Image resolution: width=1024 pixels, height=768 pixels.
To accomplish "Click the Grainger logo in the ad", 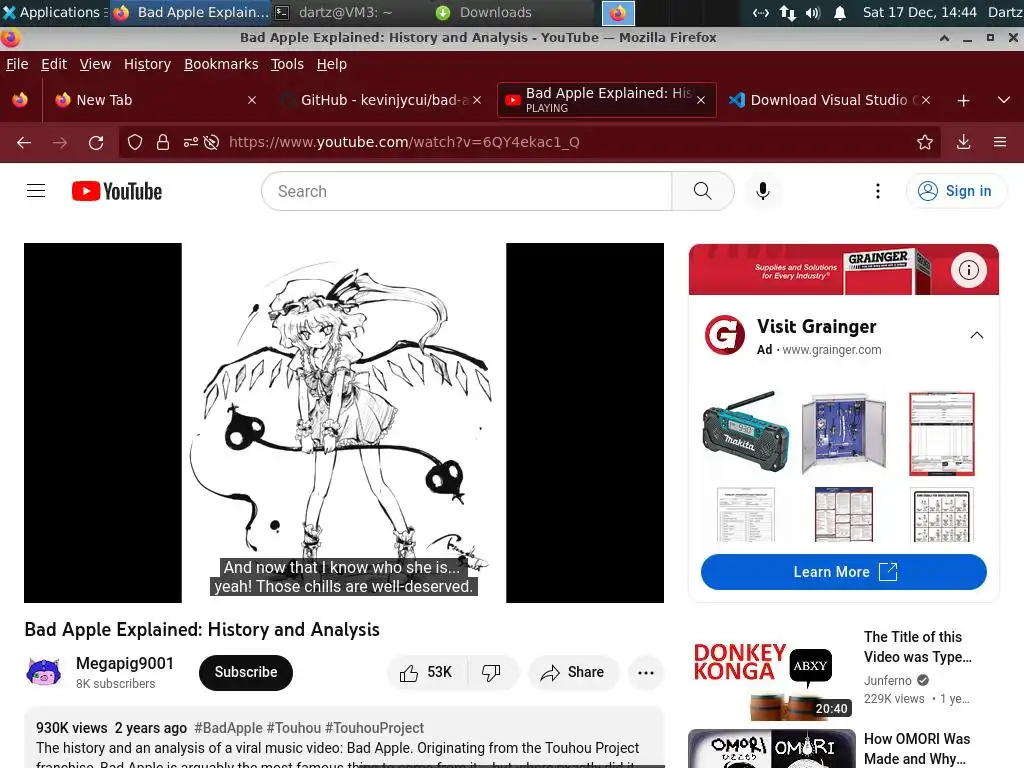I will tap(725, 334).
